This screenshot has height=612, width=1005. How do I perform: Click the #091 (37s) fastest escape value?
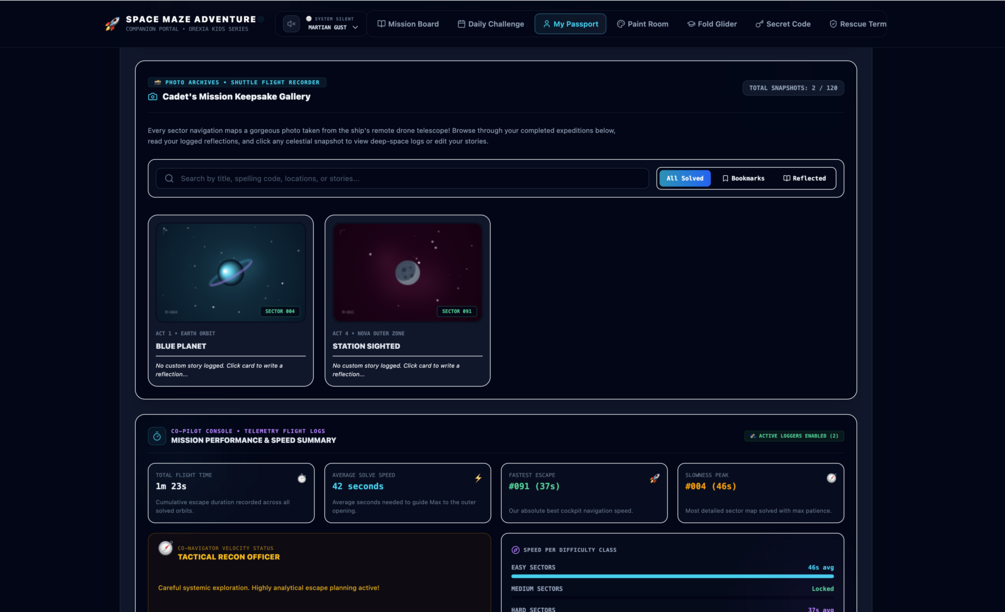pos(534,486)
